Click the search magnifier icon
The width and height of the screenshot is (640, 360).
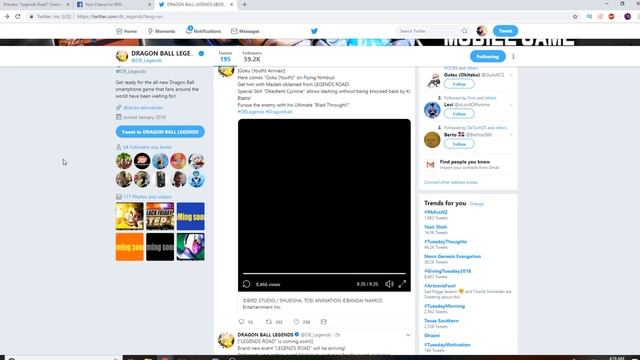point(464,31)
